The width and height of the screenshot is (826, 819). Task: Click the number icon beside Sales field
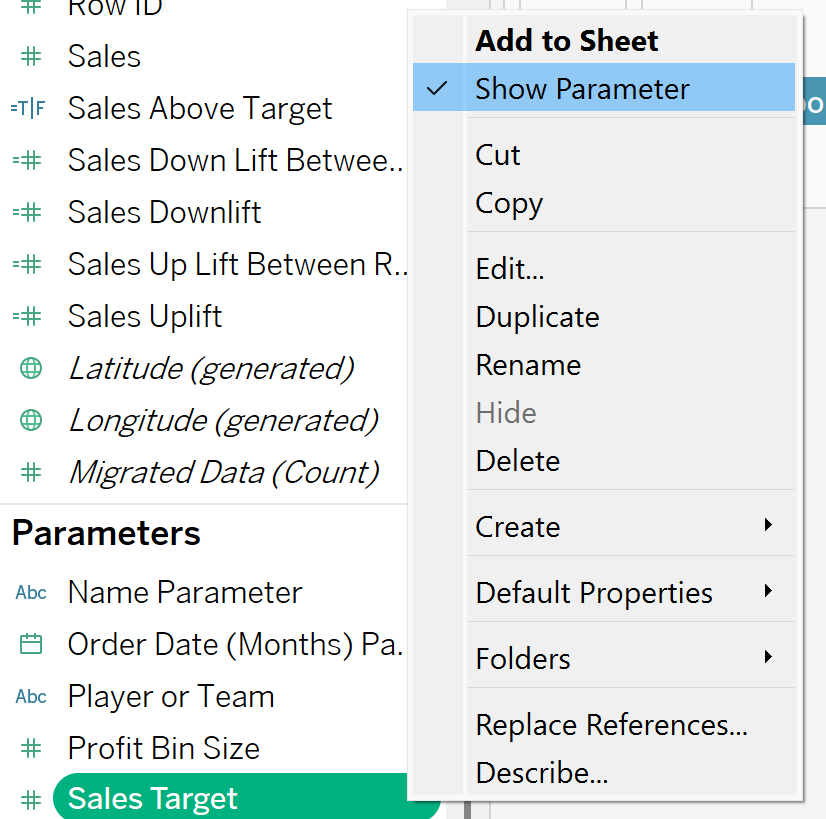coord(31,56)
